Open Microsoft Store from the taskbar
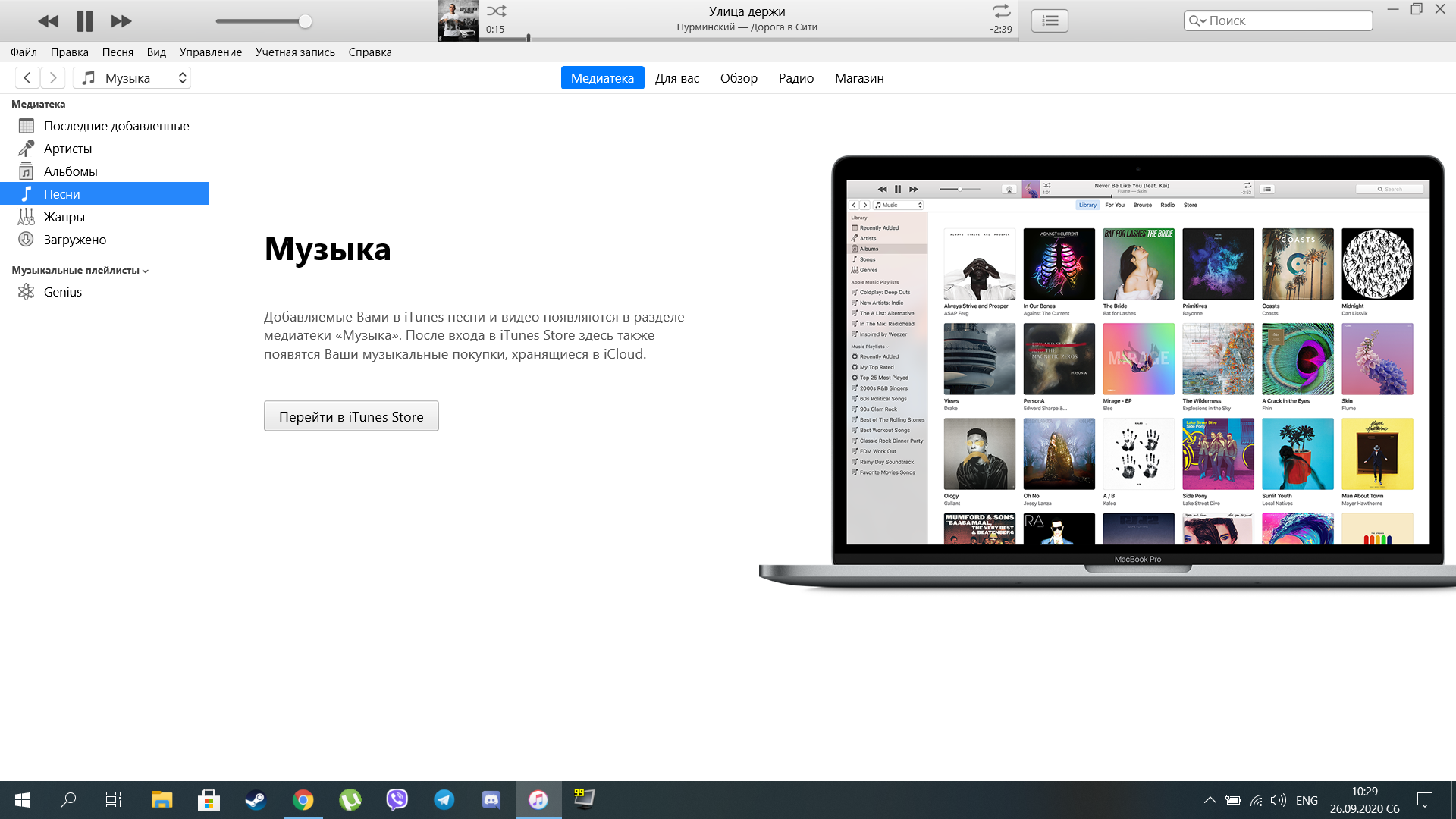 (x=209, y=800)
